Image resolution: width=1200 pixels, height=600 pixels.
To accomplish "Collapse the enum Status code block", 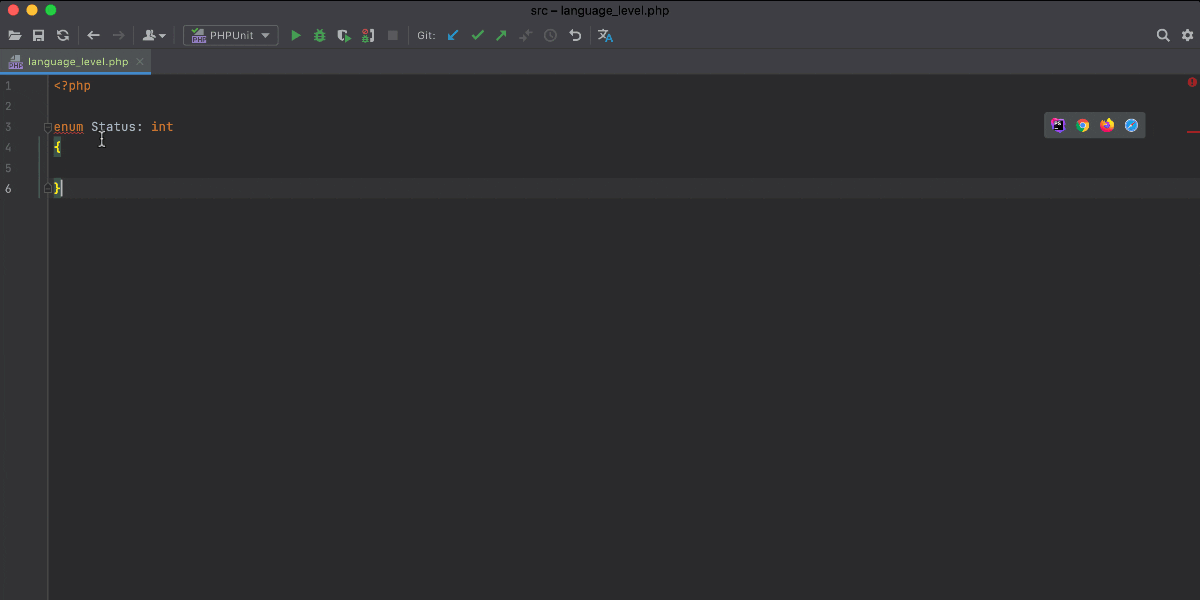I will (47, 127).
